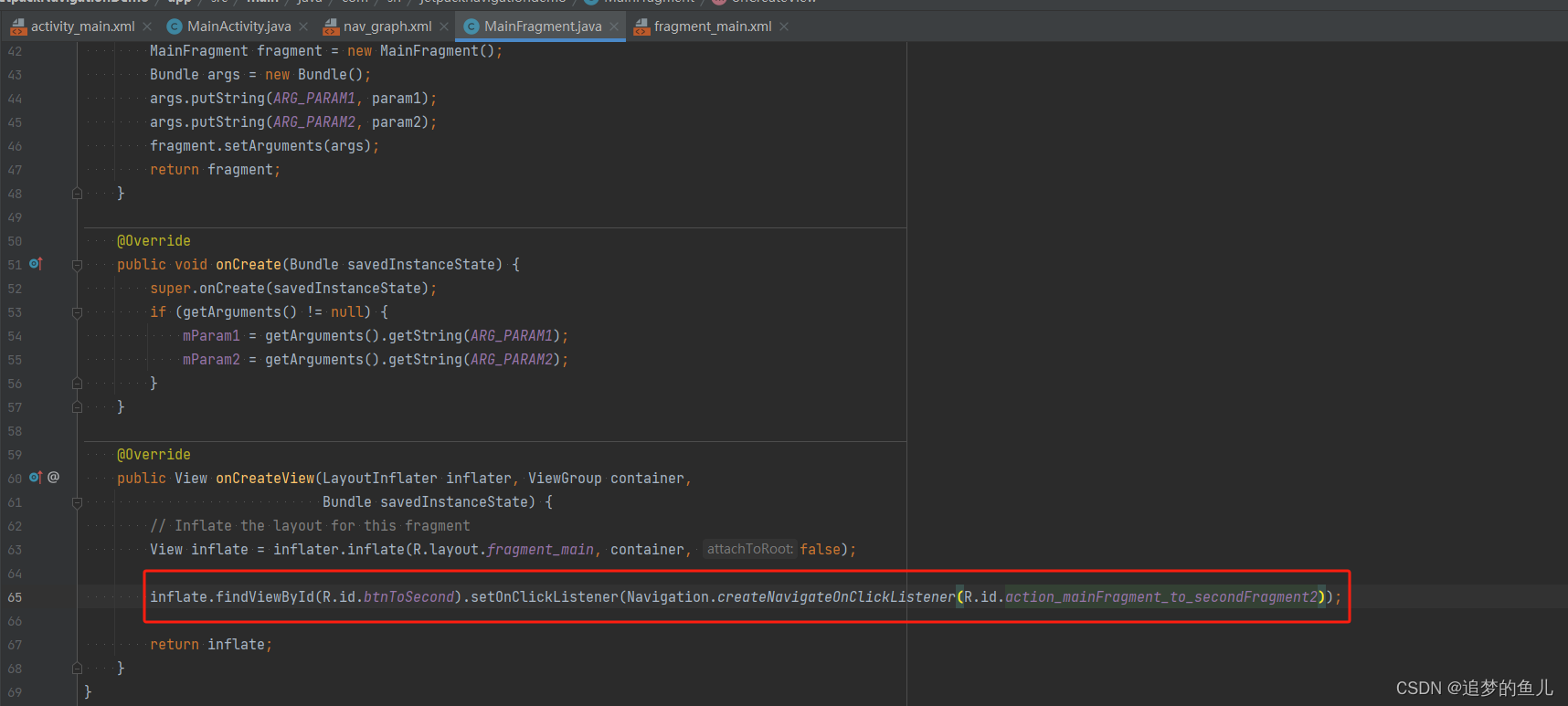The height and width of the screenshot is (706, 1568).
Task: Click line number 42 in the gutter
Action: click(x=15, y=51)
